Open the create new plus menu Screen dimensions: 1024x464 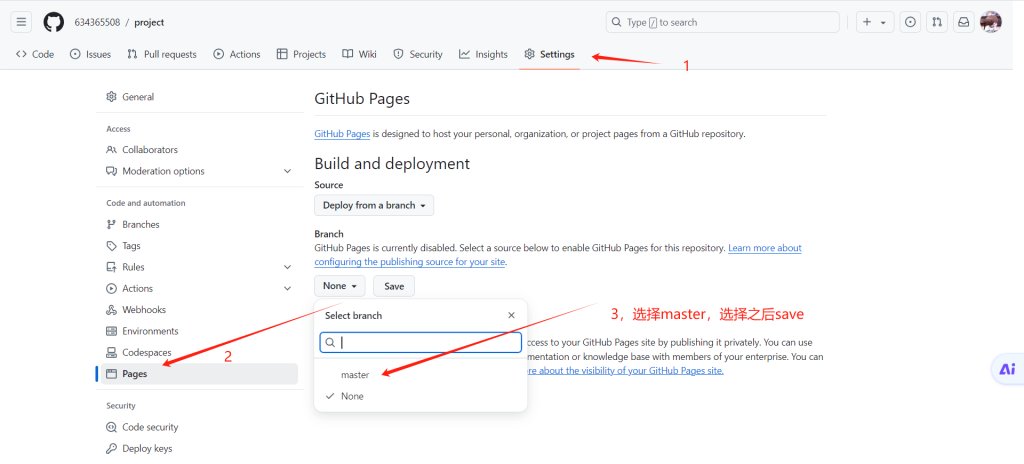[x=874, y=22]
